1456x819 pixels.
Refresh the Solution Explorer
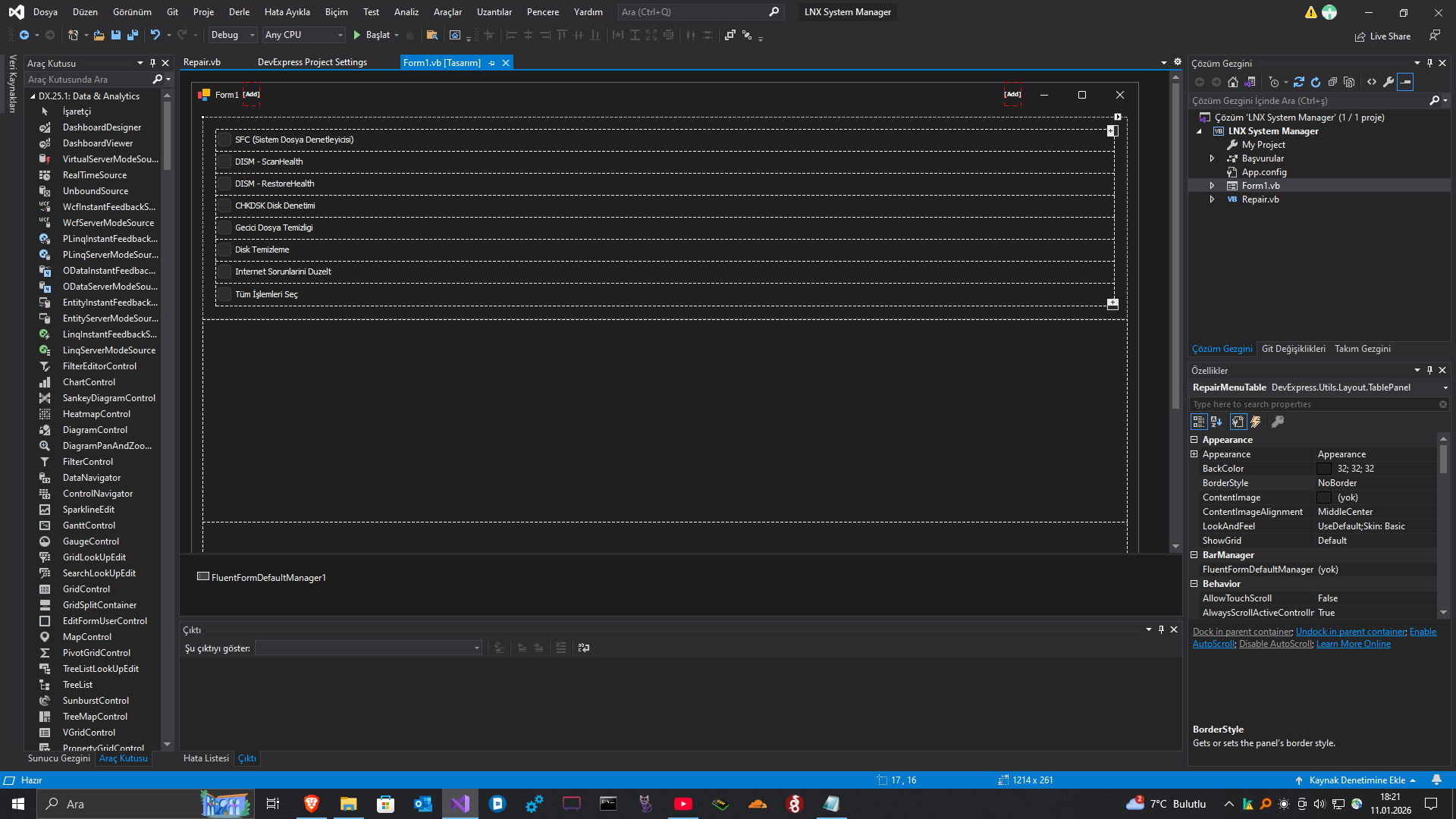[1316, 82]
